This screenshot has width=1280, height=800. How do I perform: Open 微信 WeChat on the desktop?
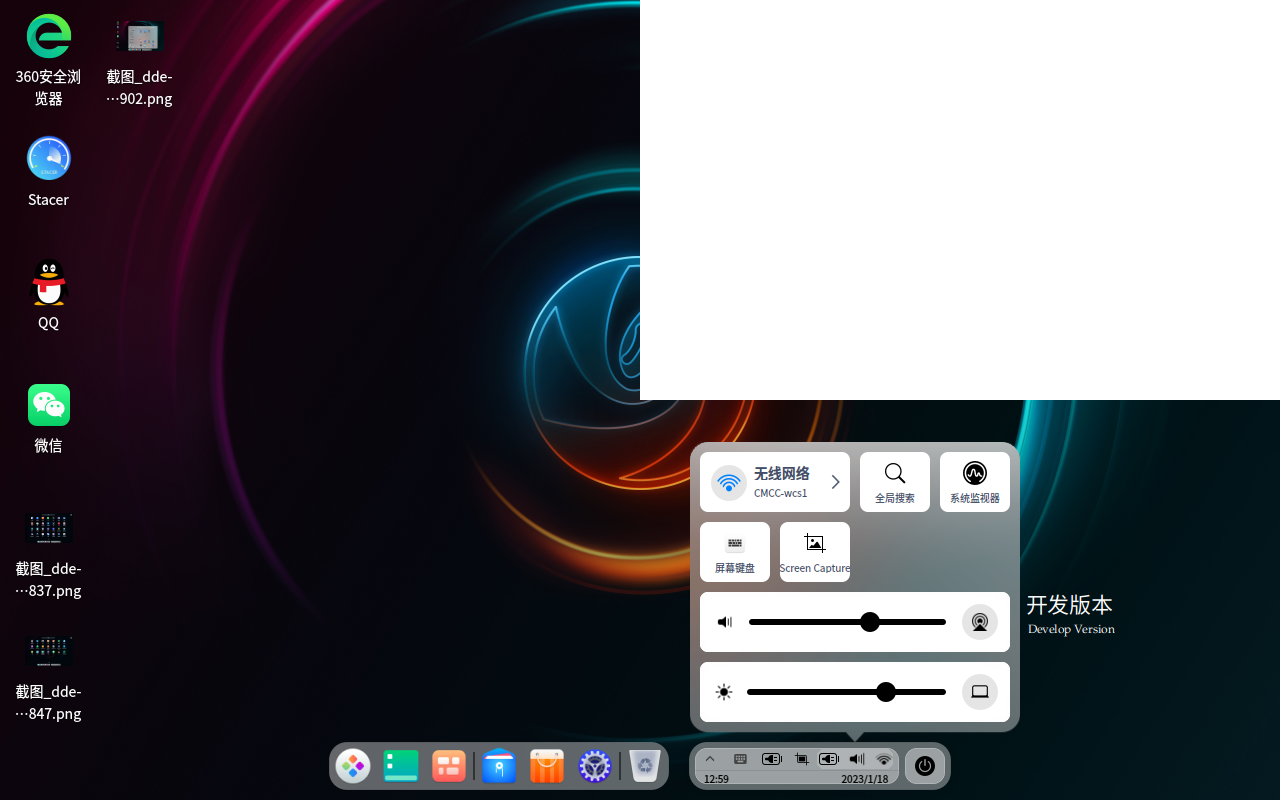(x=48, y=404)
